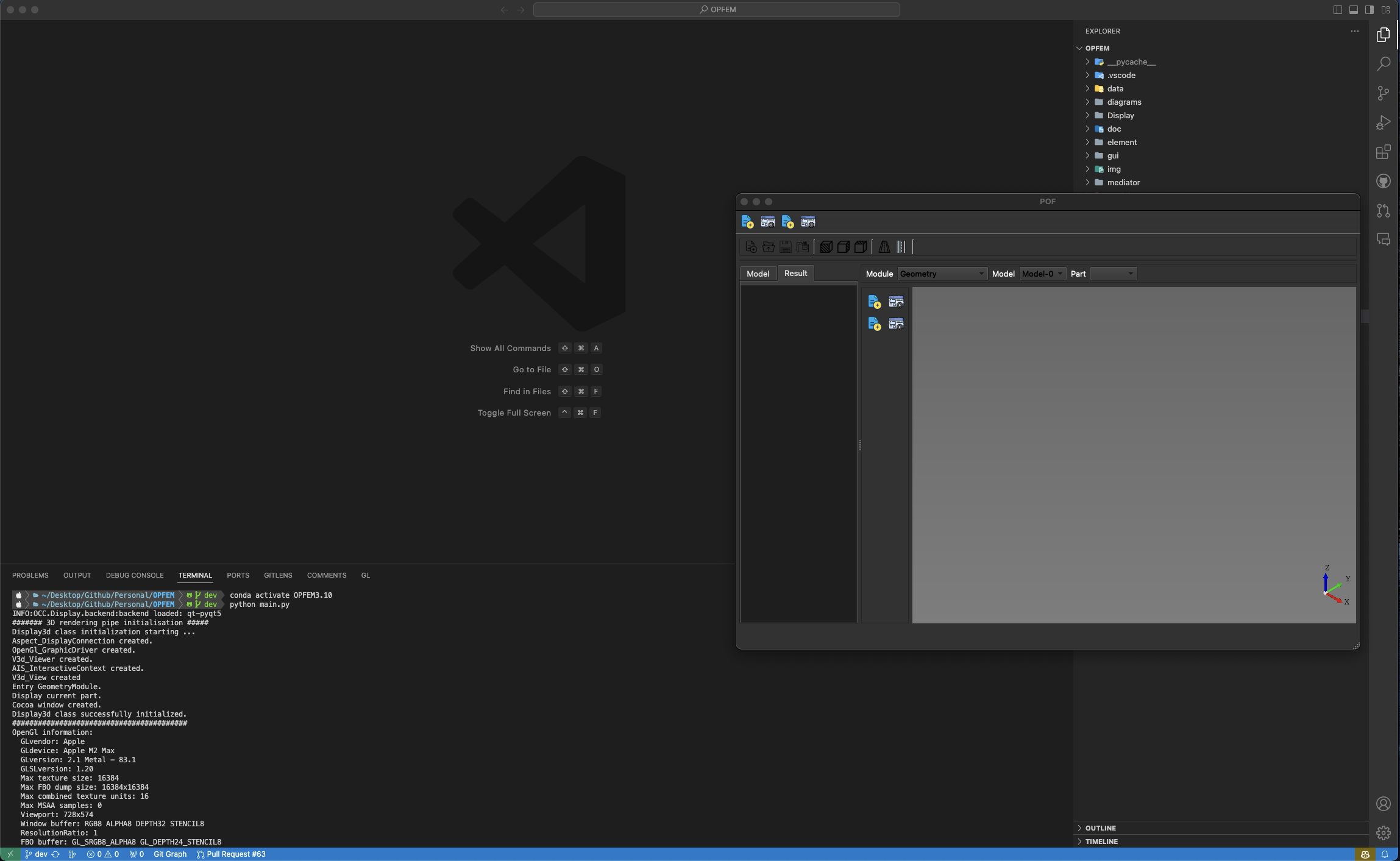The image size is (1400, 861).
Task: Click lower settings-window icon beside the viewport
Action: click(x=896, y=324)
